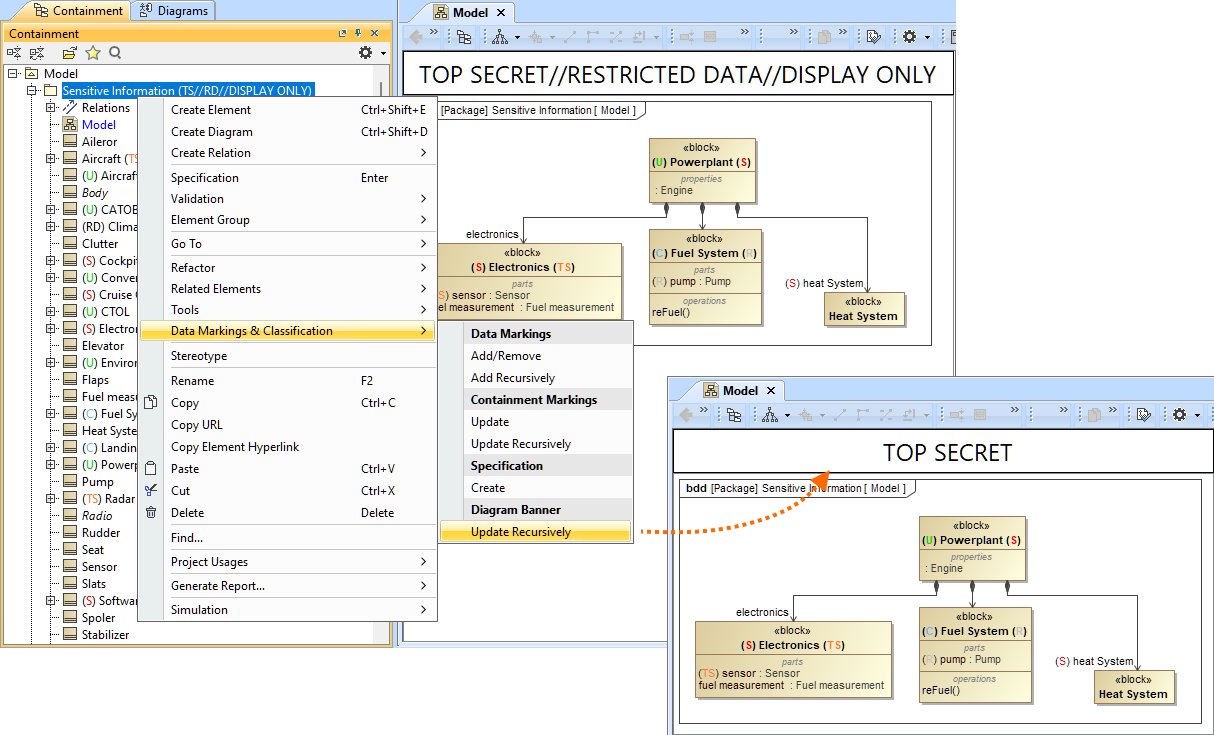The image size is (1214, 735).
Task: Click the Cut scissors icon in context menu
Action: [151, 490]
